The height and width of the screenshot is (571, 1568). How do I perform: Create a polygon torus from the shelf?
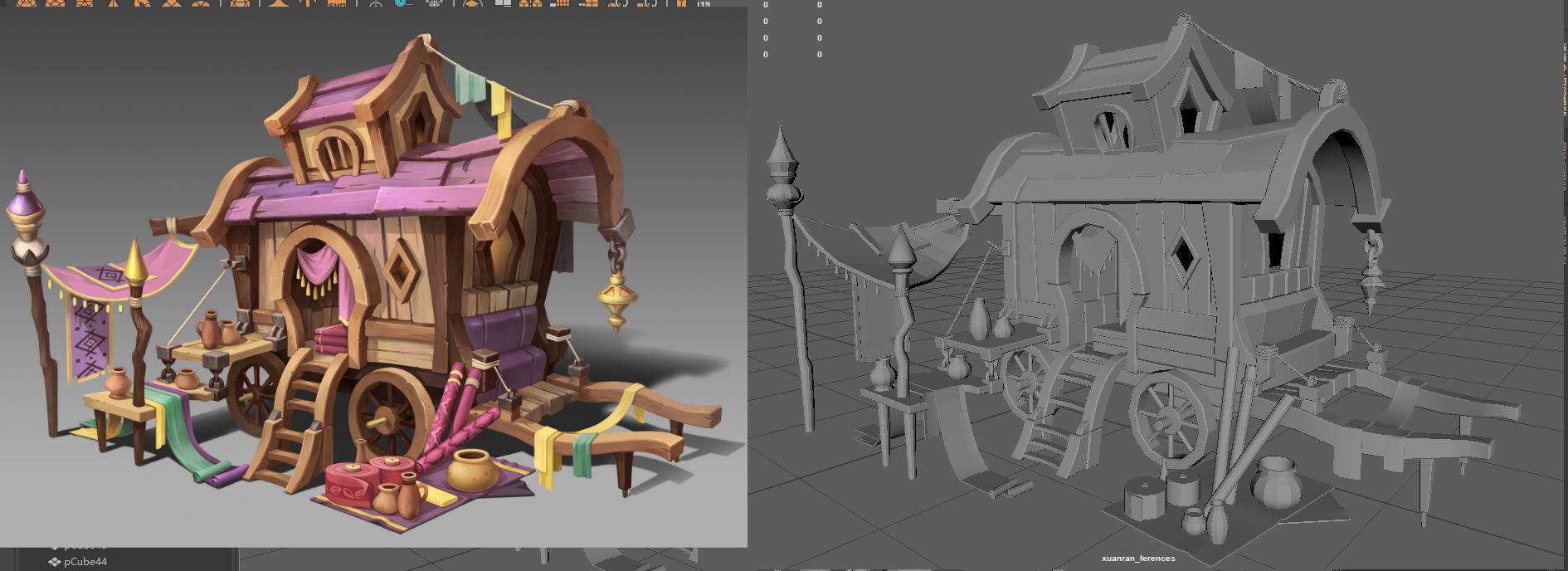pyautogui.click(x=143, y=3)
